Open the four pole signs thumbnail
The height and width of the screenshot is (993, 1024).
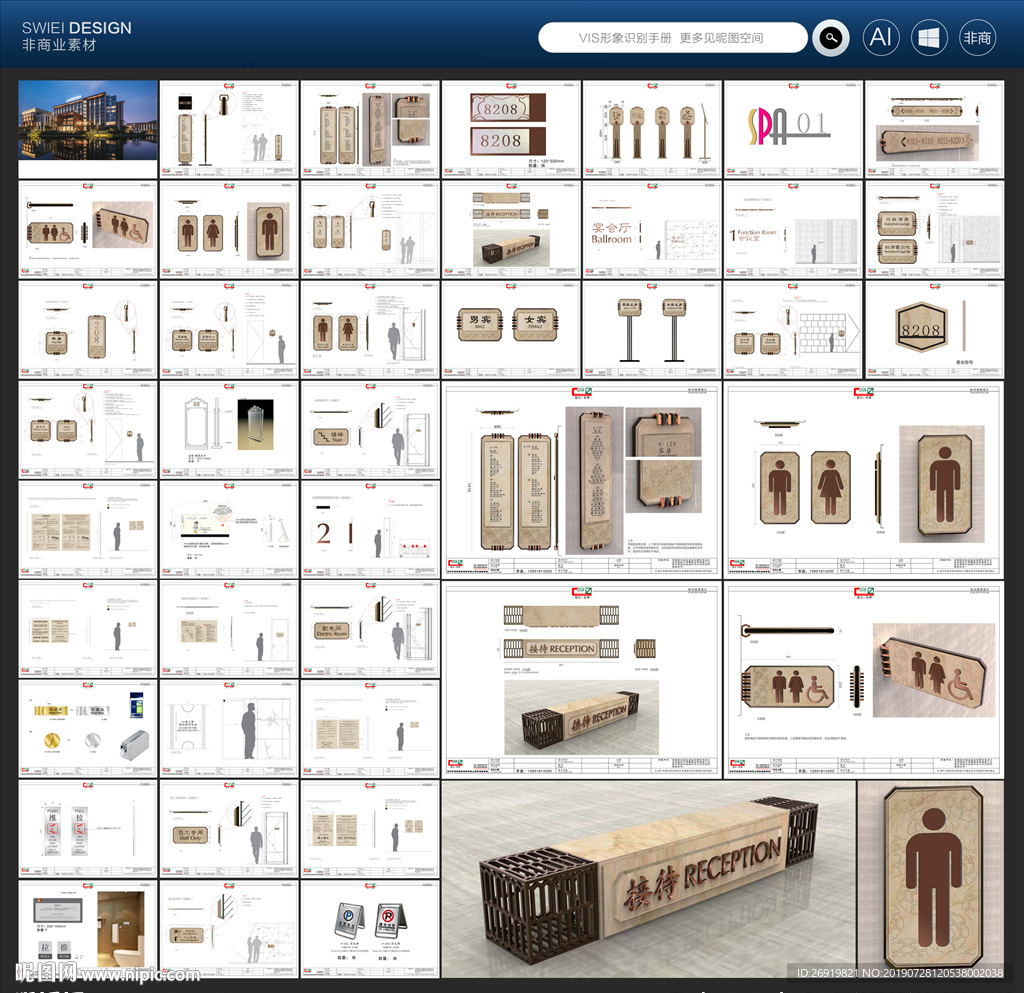(652, 129)
